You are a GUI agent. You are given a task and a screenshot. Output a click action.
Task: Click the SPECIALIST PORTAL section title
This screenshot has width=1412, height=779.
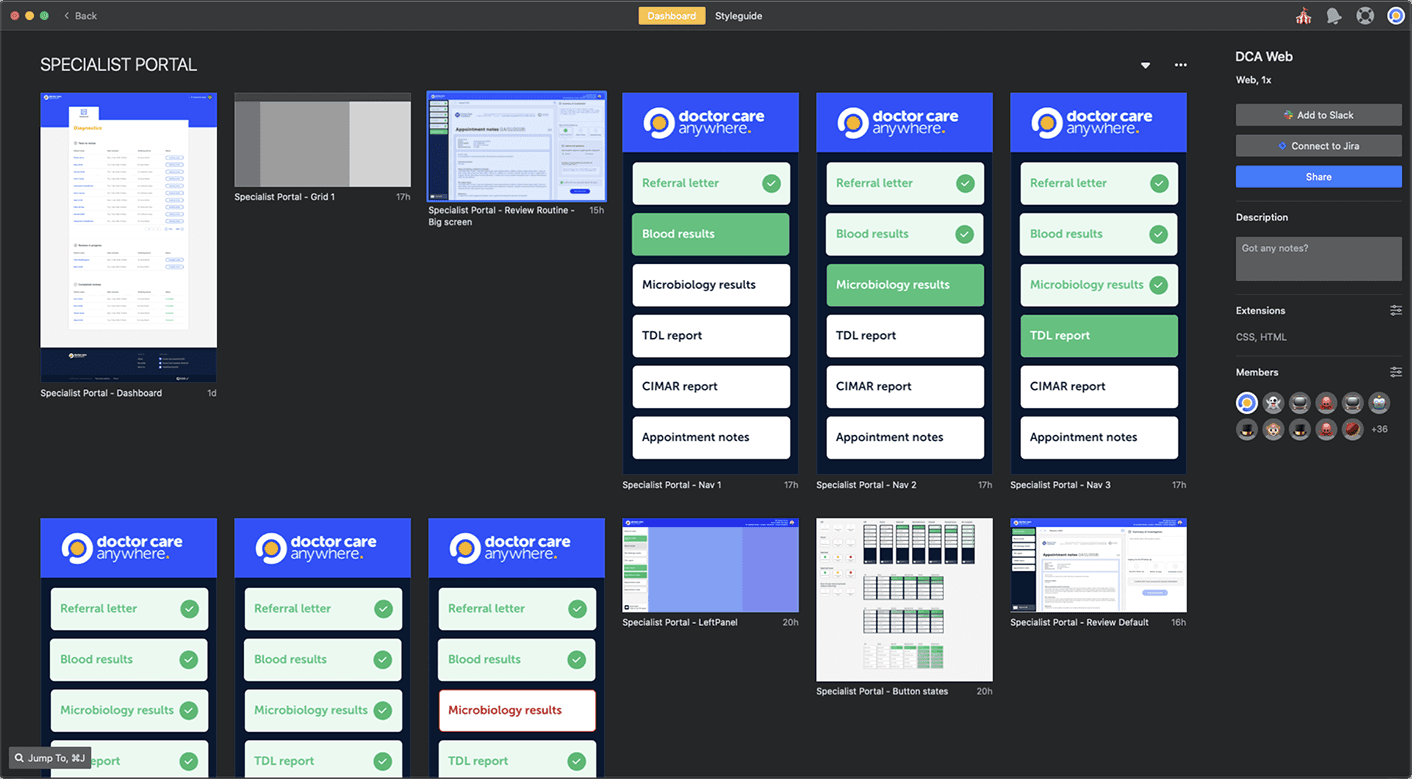[118, 65]
